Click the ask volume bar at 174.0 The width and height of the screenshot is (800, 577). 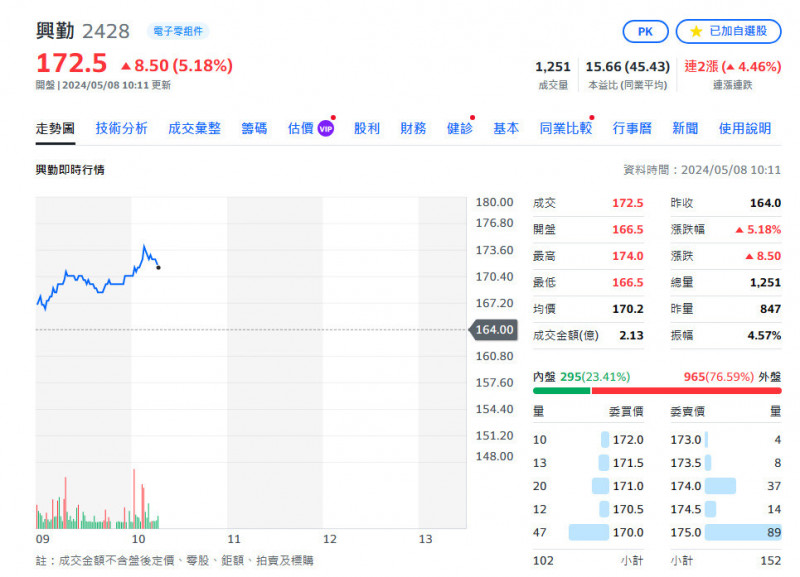coord(720,486)
